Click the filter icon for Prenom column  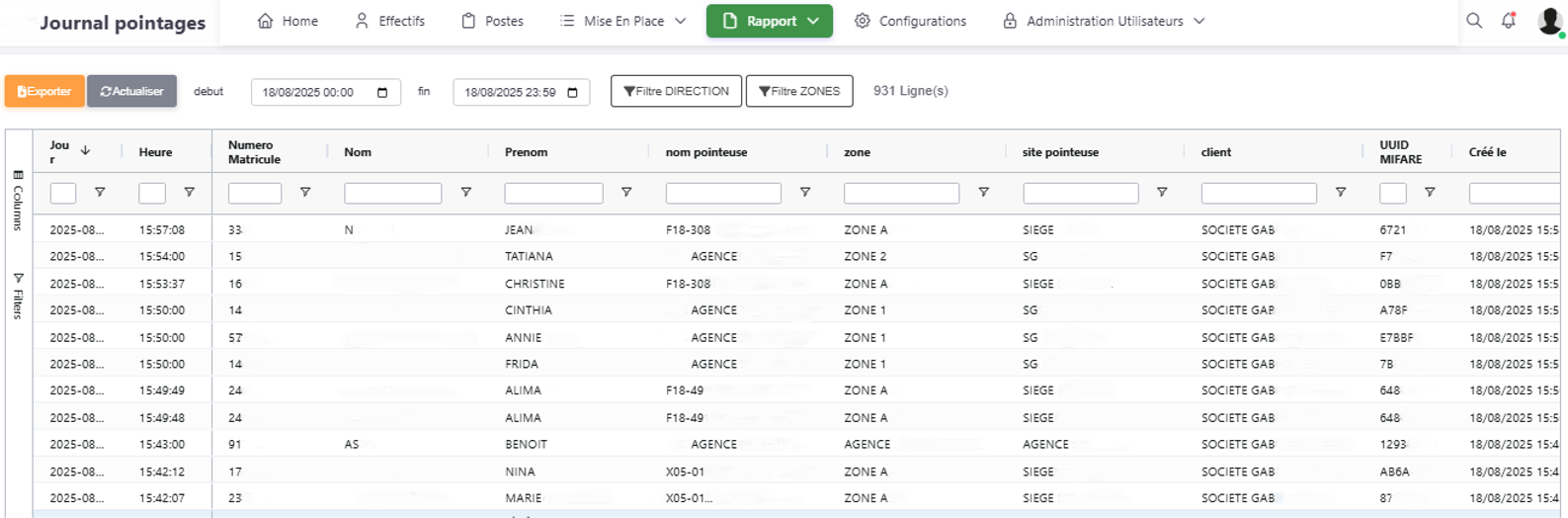click(x=626, y=193)
